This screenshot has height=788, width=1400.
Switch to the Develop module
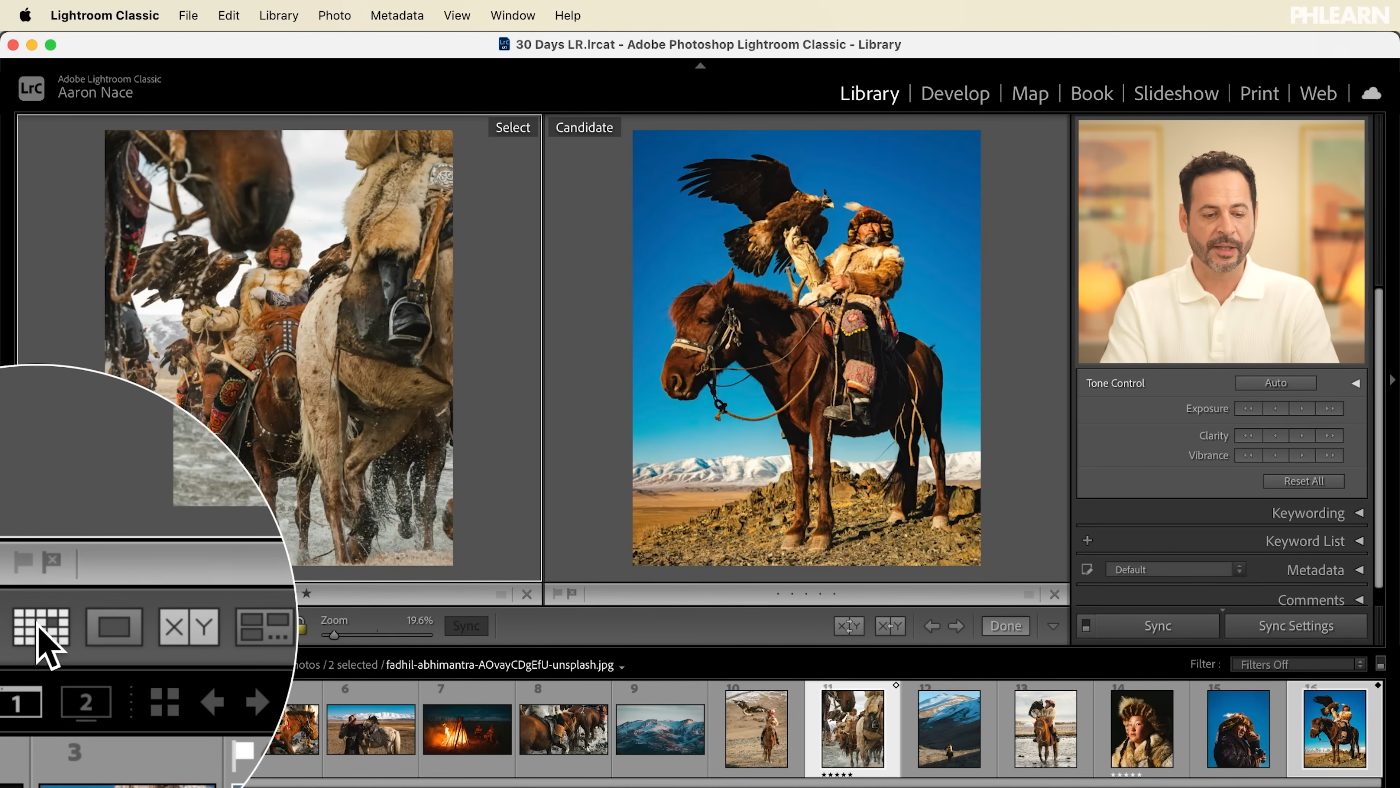click(955, 93)
